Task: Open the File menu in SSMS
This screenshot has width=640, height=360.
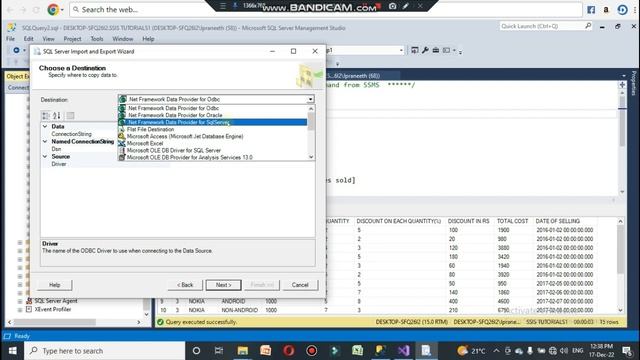Action: (x=11, y=39)
